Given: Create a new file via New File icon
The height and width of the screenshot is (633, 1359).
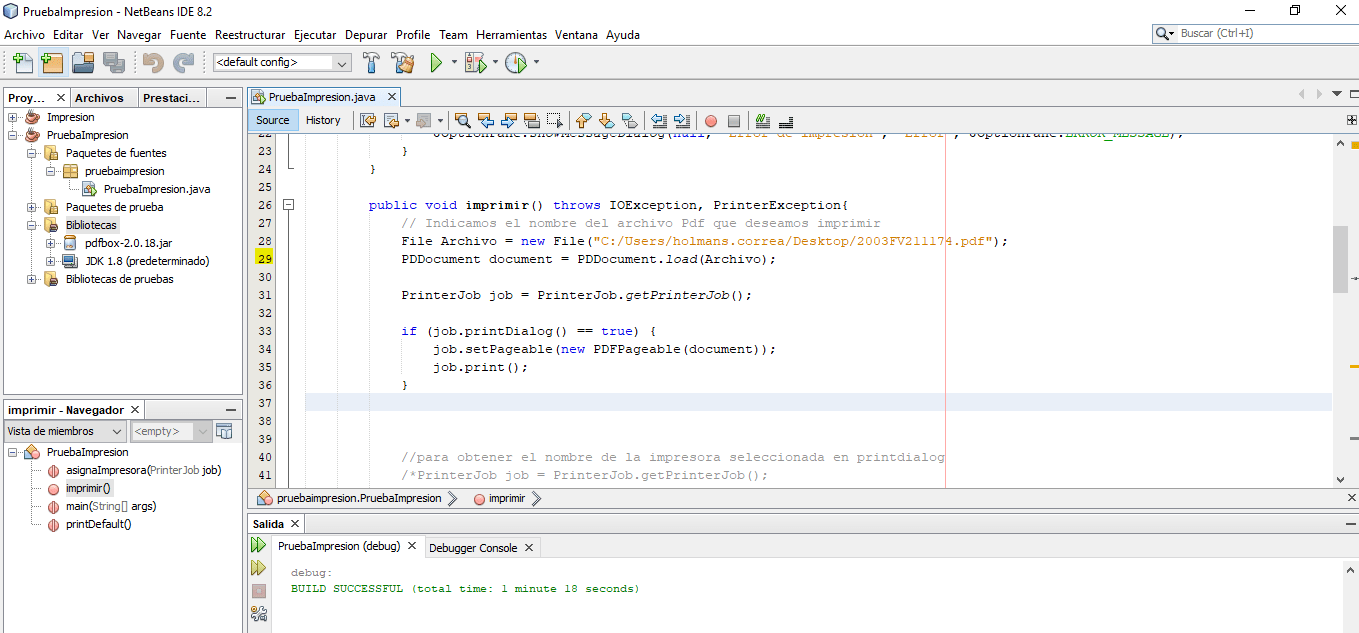Looking at the screenshot, I should coord(22,62).
